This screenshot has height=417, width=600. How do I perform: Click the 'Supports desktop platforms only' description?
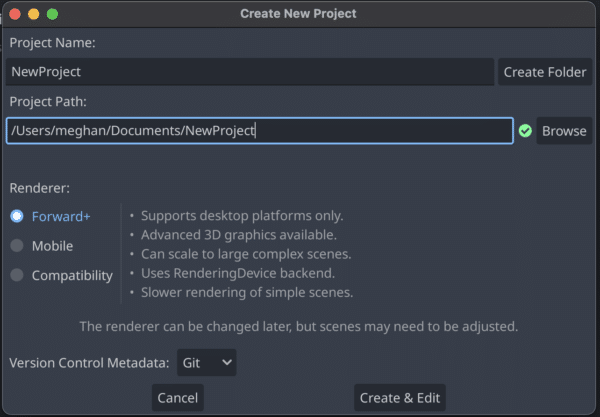point(242,216)
